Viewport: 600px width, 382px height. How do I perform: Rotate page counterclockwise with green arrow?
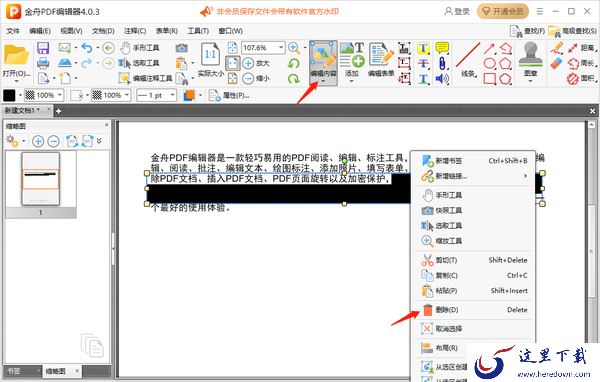(293, 63)
